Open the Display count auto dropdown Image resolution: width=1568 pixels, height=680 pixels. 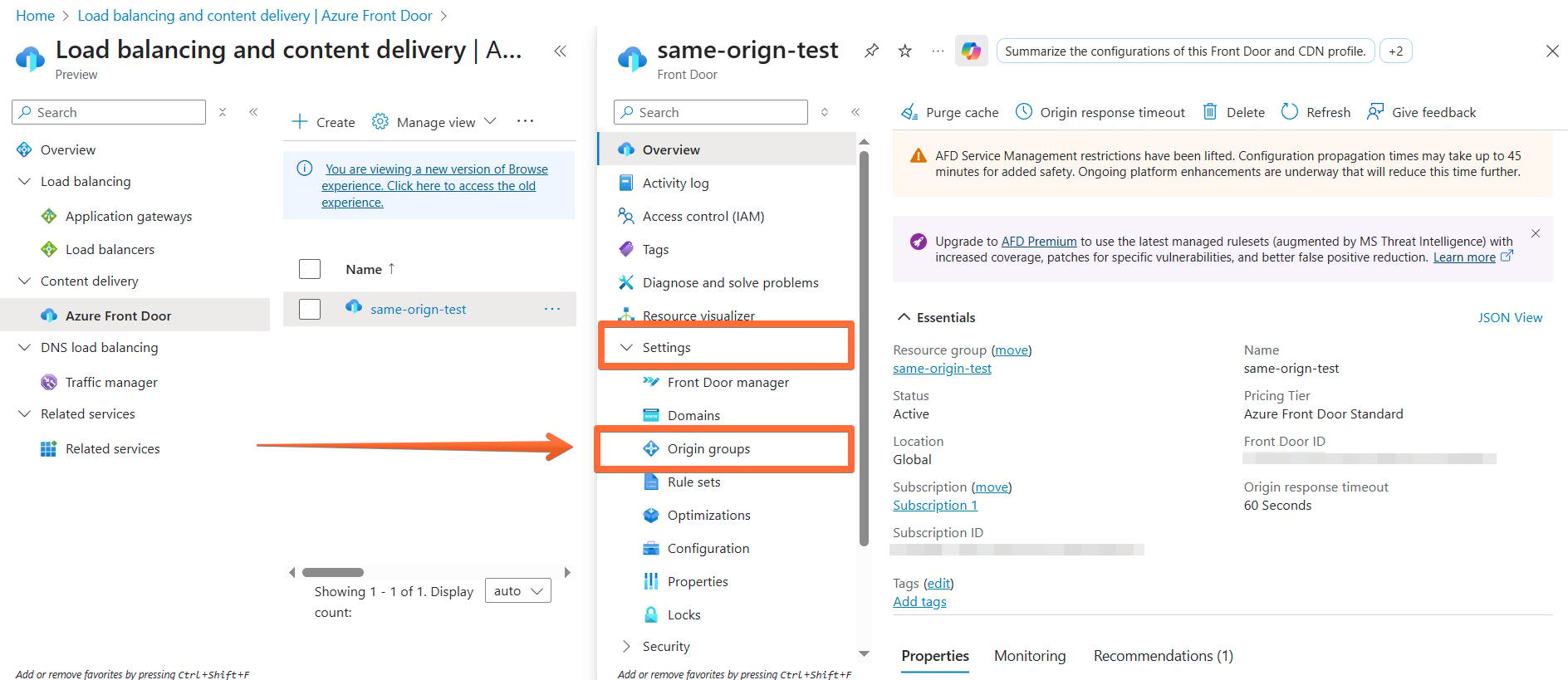point(517,590)
